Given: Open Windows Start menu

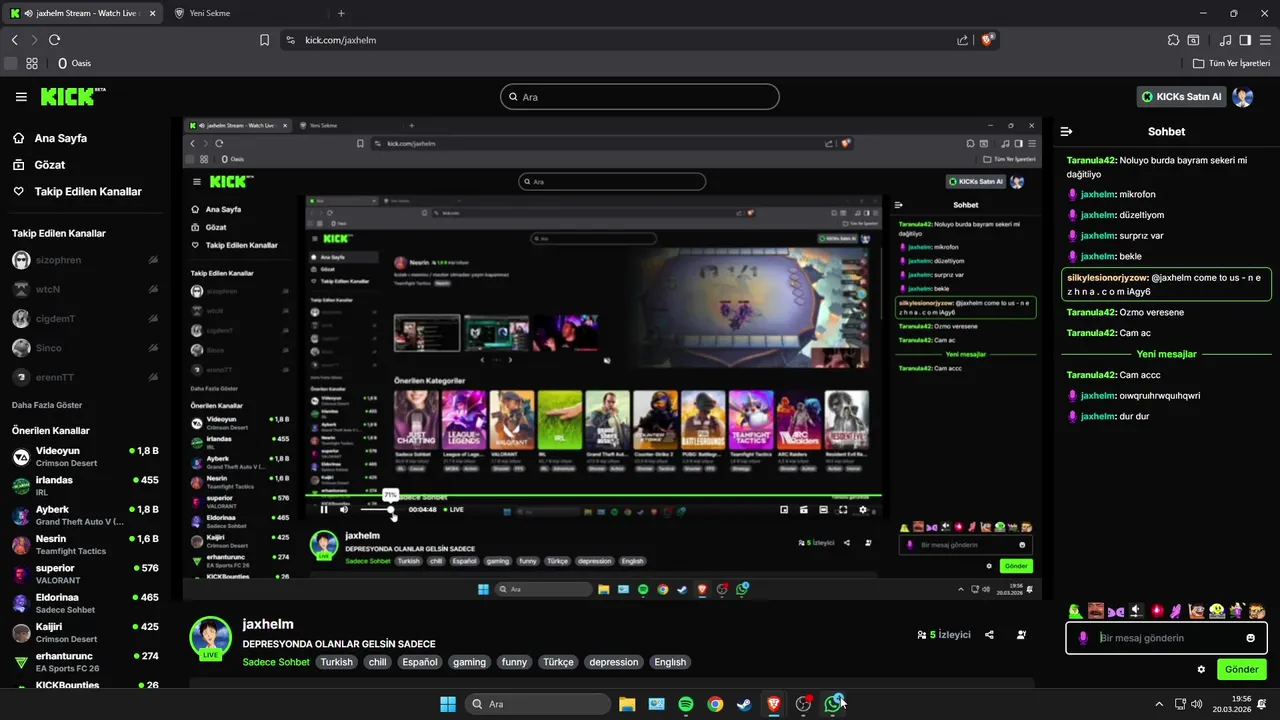Looking at the screenshot, I should 448,704.
